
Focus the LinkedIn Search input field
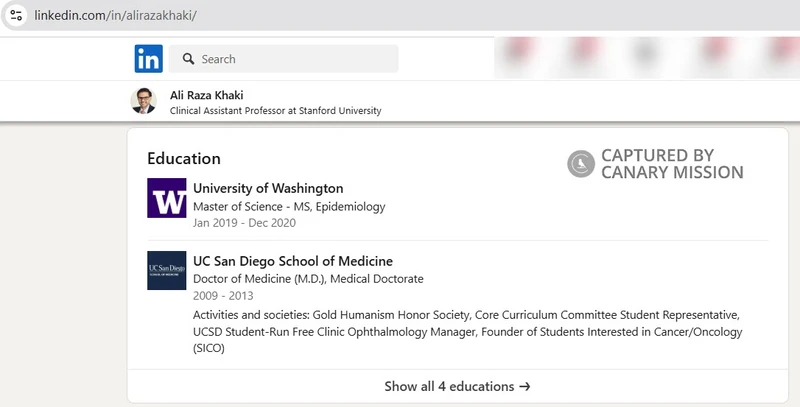point(284,59)
